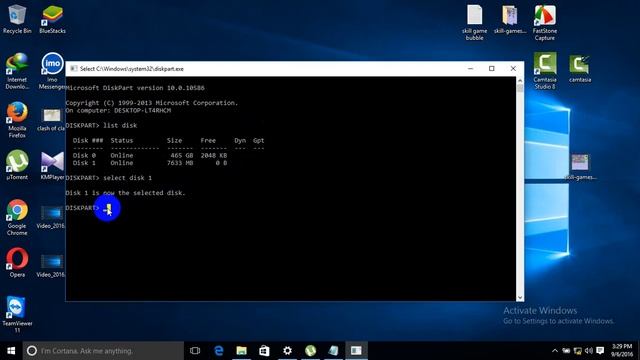Maximize the diskpart window
The image size is (640, 360).
(492, 69)
